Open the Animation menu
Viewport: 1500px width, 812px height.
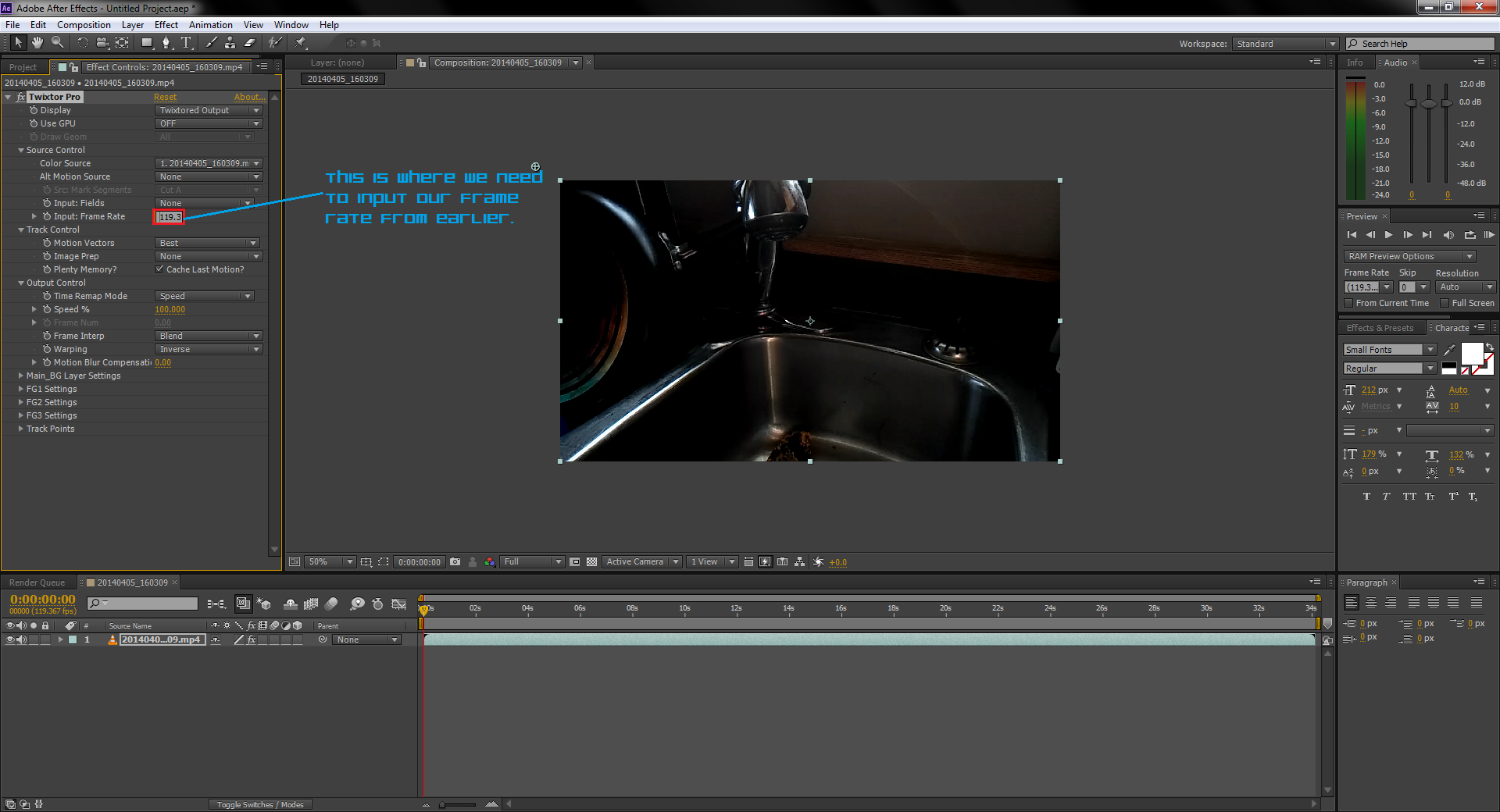click(211, 25)
